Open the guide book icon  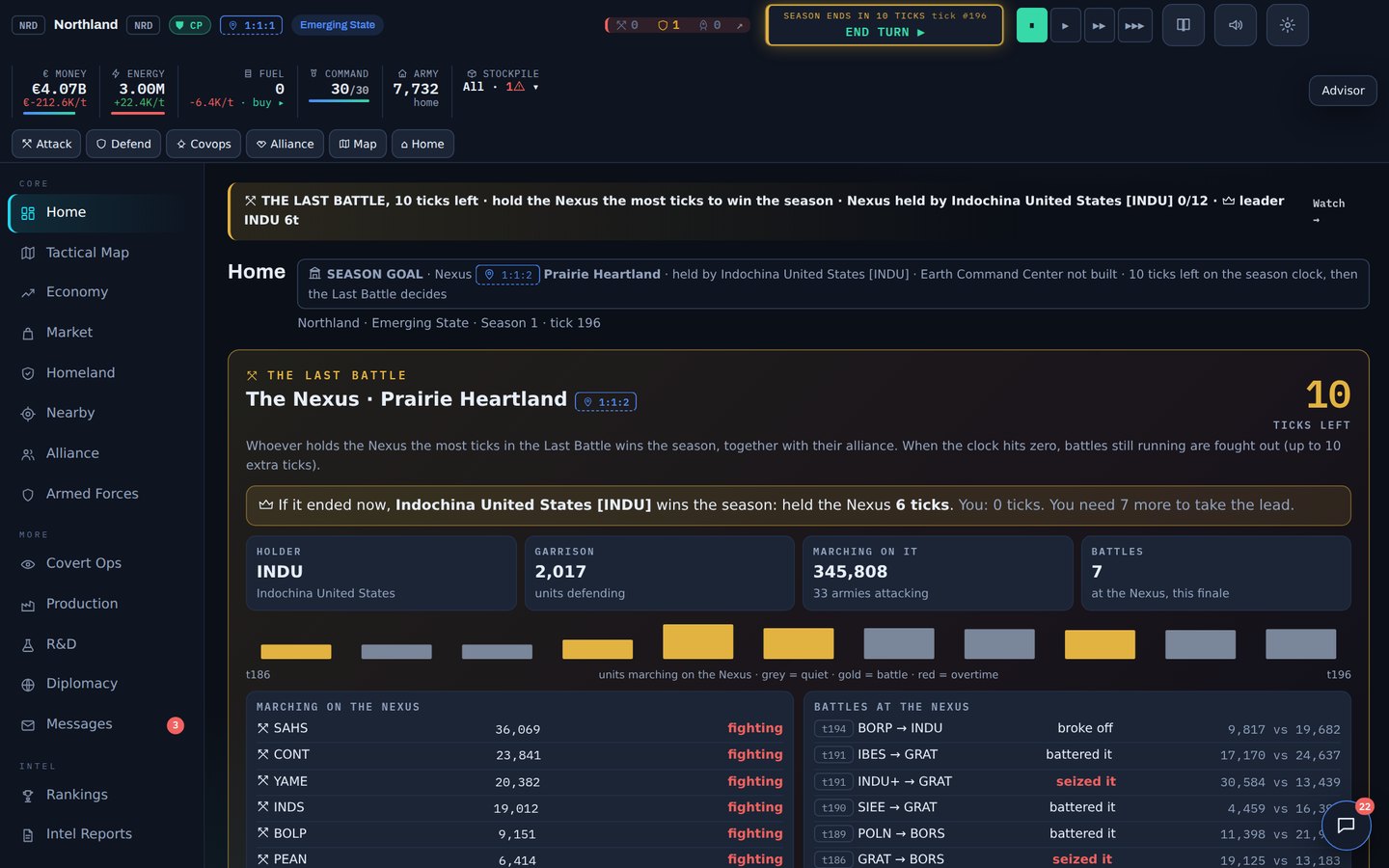point(1183,25)
